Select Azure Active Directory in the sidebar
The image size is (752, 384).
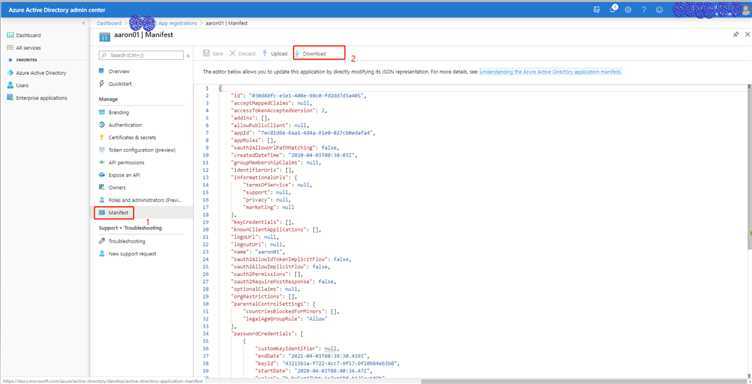[x=37, y=73]
